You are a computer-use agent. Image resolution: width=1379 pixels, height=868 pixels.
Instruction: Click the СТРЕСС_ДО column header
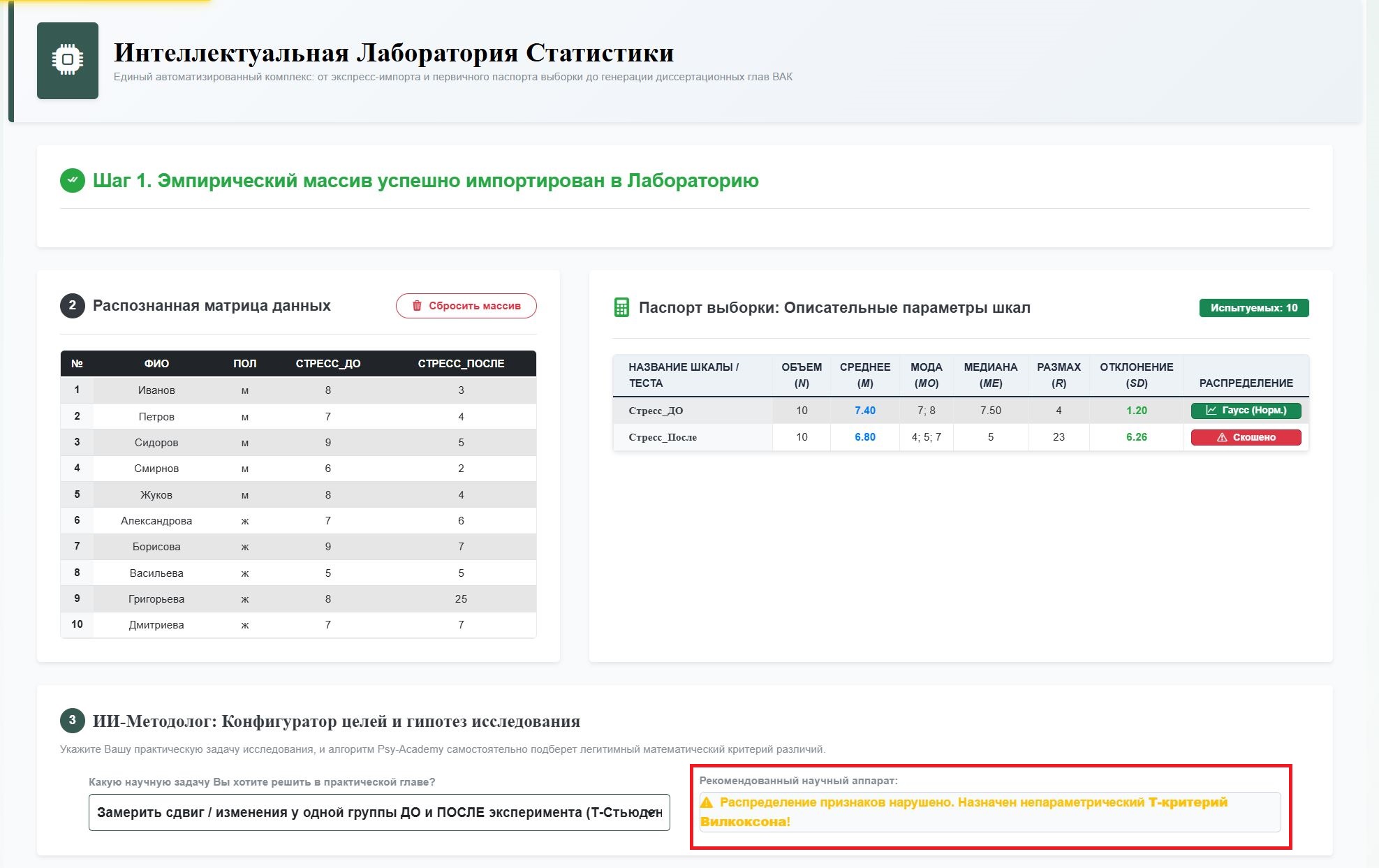[328, 364]
